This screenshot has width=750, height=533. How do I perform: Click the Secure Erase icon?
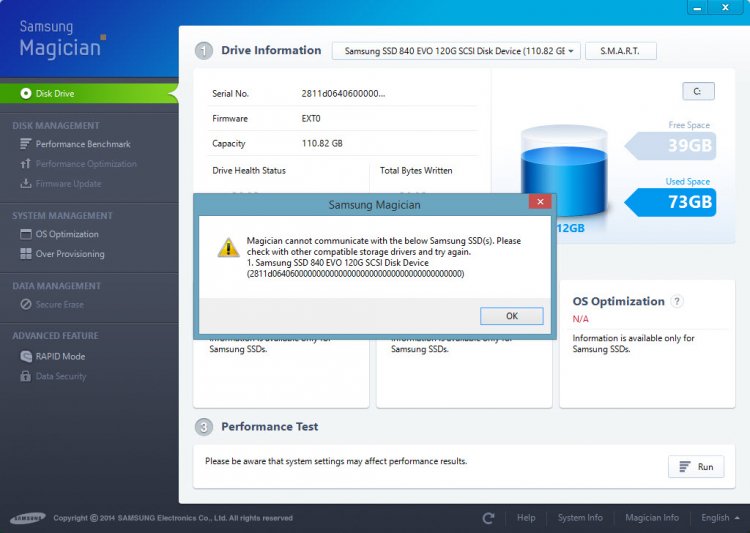[26, 304]
